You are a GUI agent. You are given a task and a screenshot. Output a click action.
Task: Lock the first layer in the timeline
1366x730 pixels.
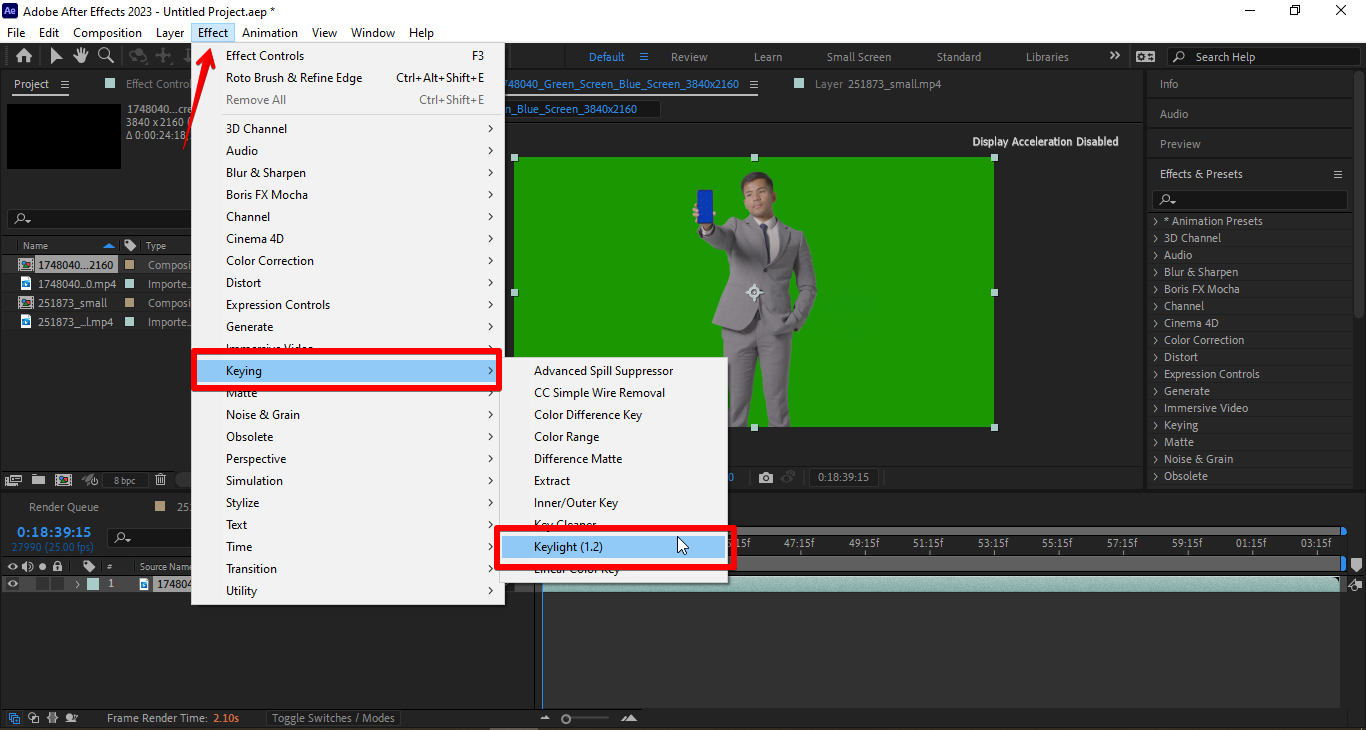[57, 583]
